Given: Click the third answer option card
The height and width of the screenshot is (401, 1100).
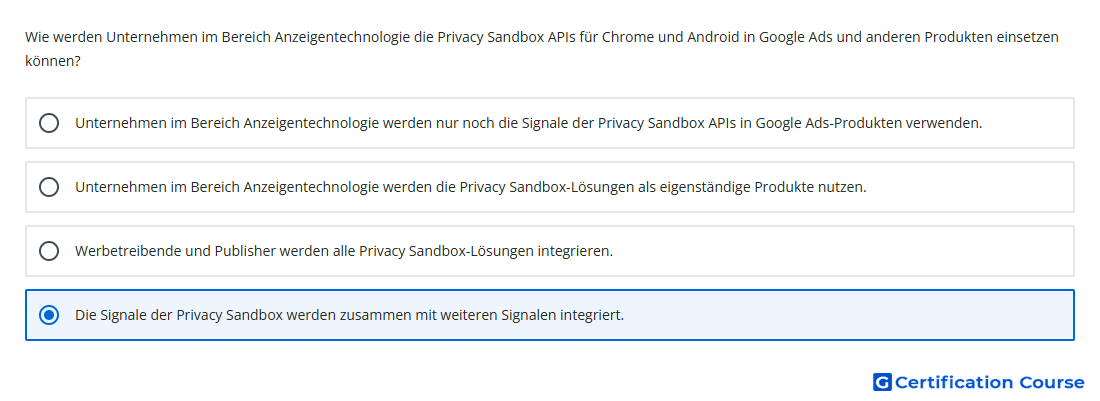Looking at the screenshot, I should coord(550,251).
